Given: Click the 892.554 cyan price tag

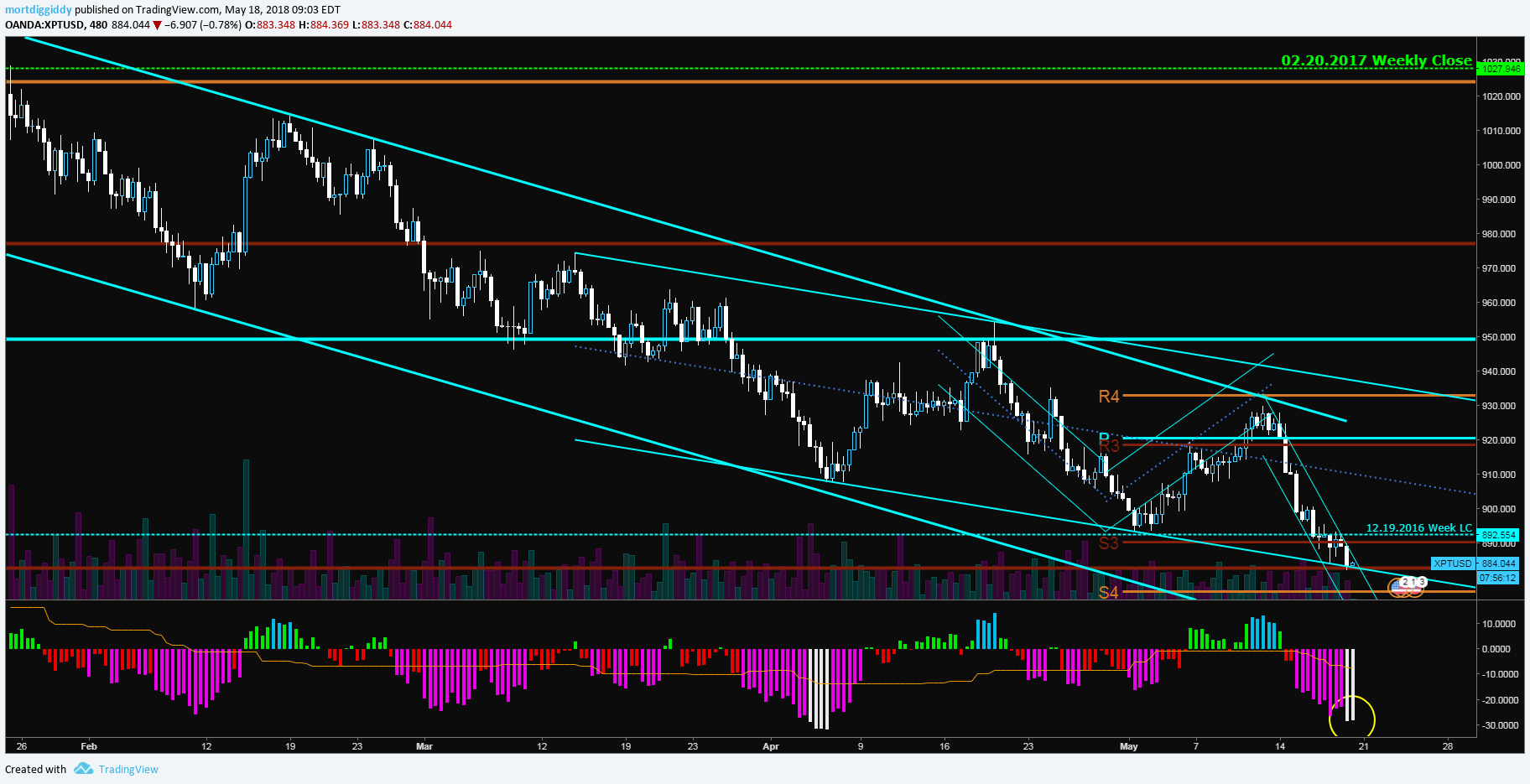Looking at the screenshot, I should (x=1498, y=535).
